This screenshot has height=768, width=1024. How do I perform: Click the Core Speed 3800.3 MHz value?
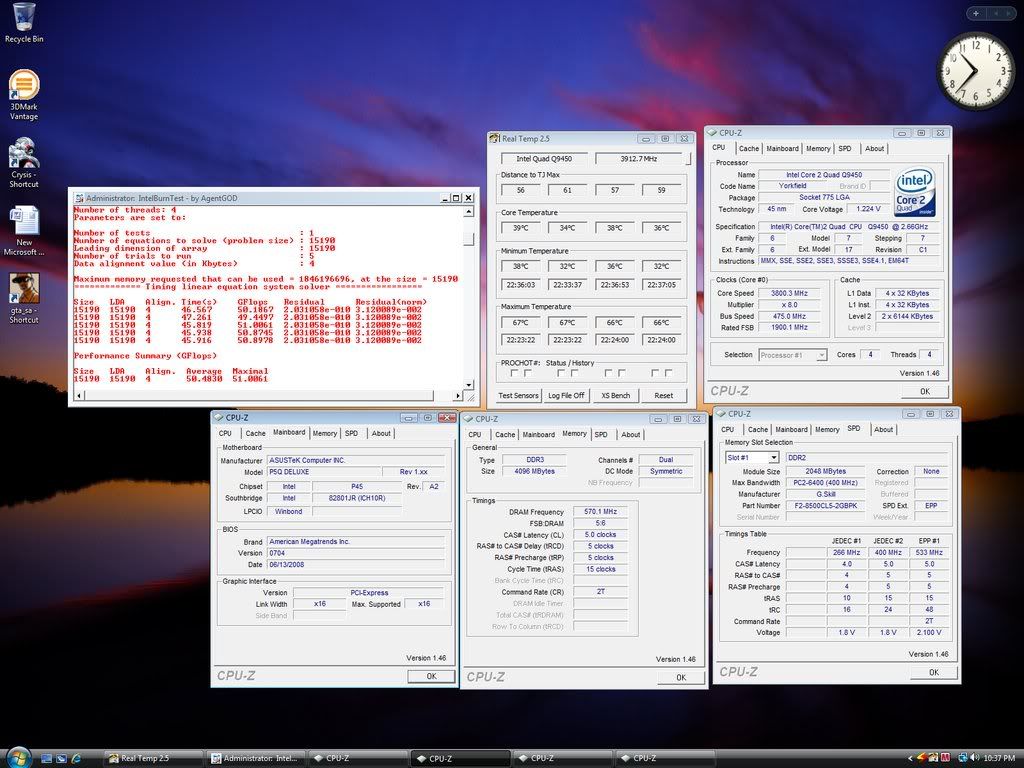(789, 293)
